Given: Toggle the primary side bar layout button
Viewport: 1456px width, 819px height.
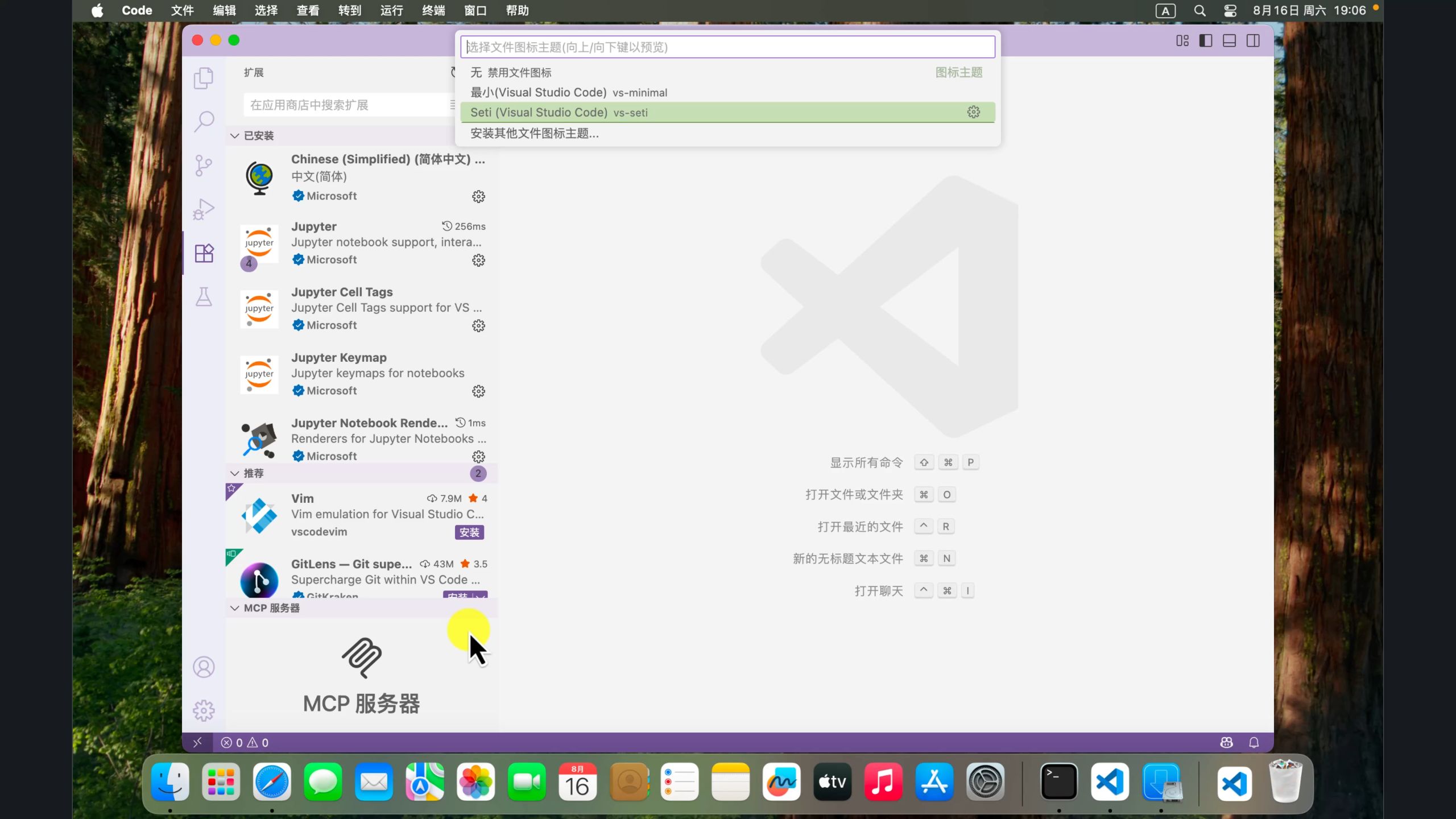Looking at the screenshot, I should point(1205,40).
